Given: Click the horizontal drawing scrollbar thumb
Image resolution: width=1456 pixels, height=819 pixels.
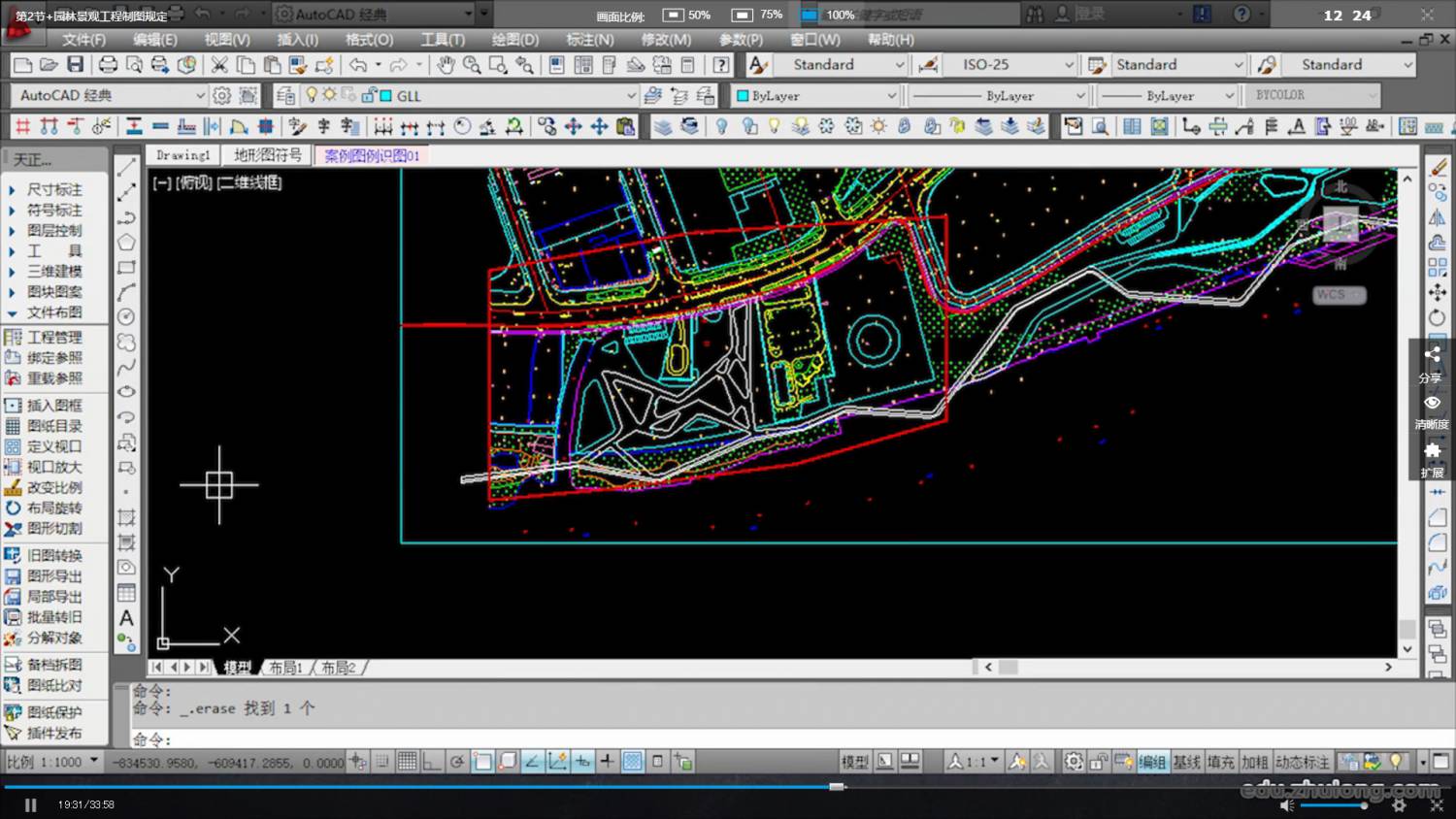Looking at the screenshot, I should pyautogui.click(x=1008, y=667).
